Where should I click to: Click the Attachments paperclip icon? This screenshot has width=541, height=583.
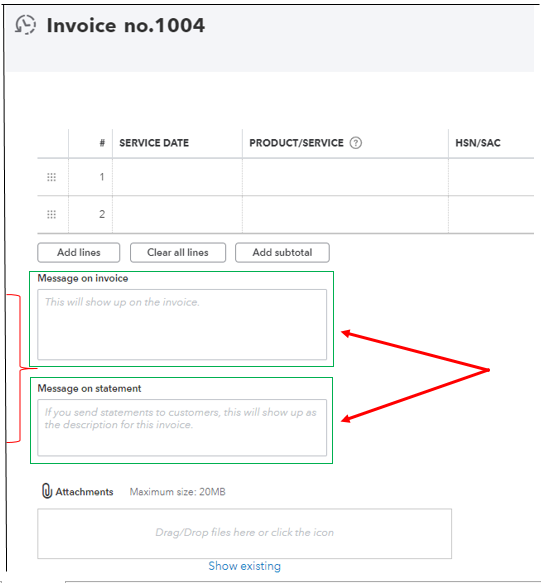[46, 491]
